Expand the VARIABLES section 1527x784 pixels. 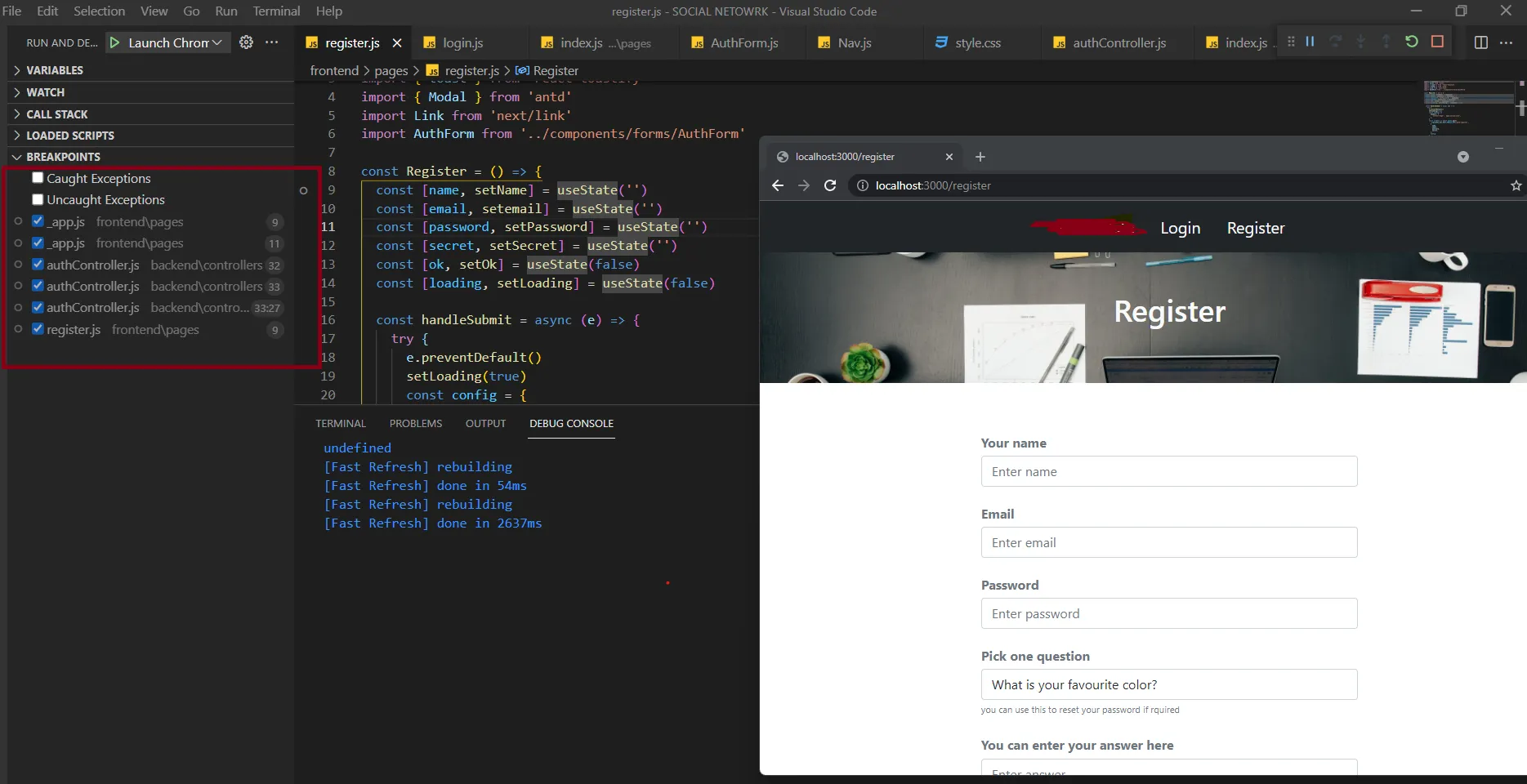pos(152,70)
